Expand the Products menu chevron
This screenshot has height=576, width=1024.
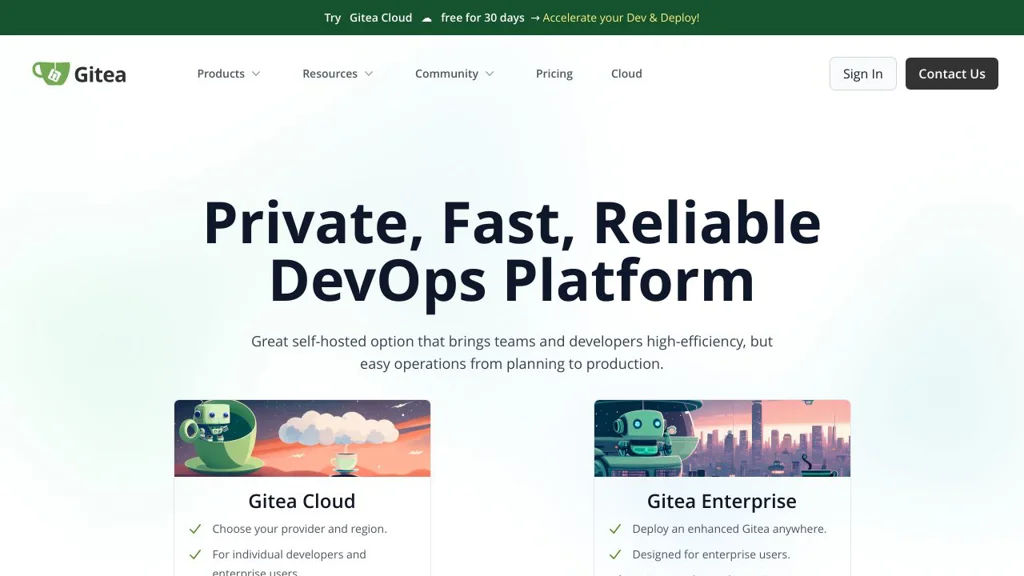256,74
